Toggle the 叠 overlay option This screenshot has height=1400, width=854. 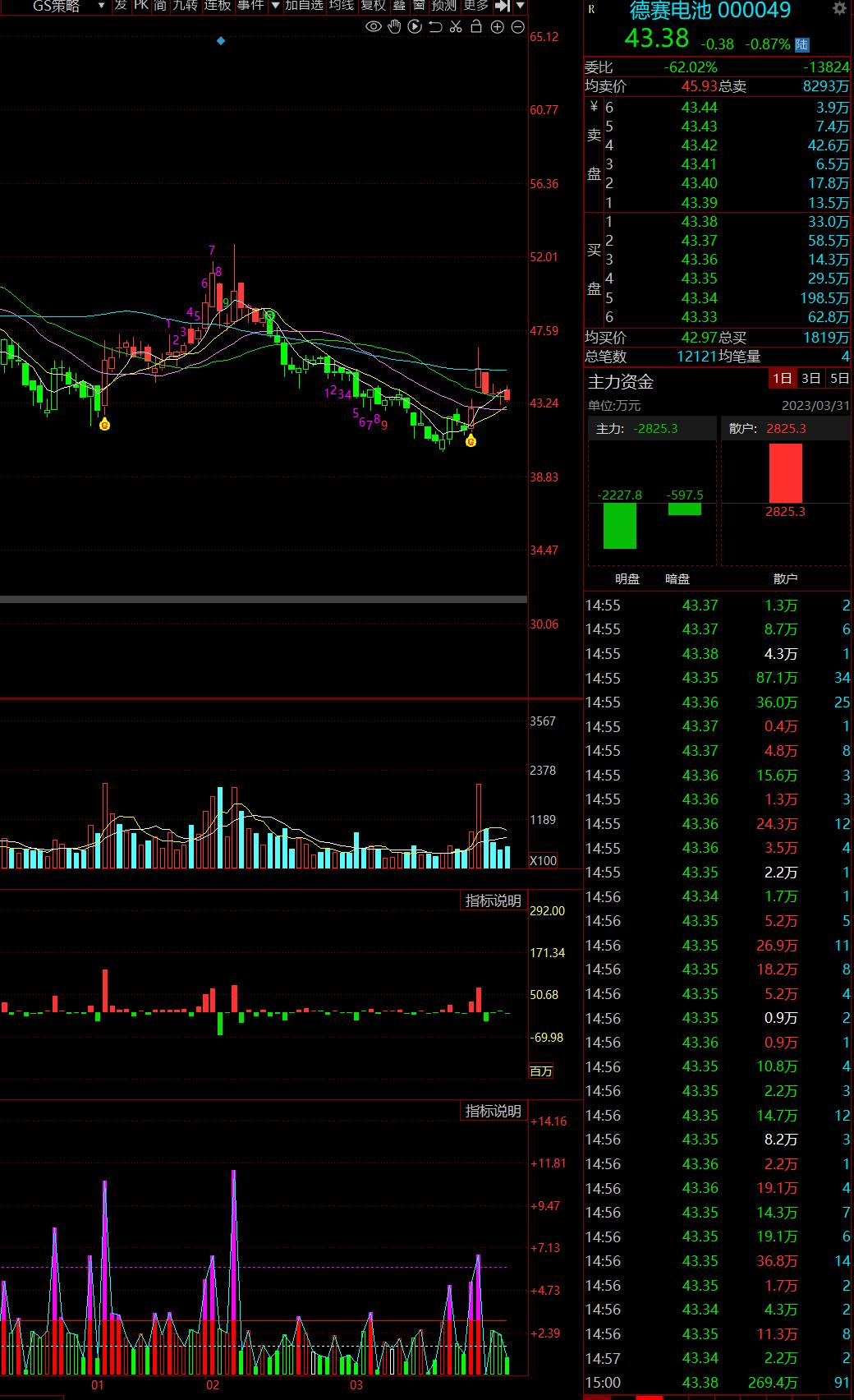pyautogui.click(x=399, y=6)
